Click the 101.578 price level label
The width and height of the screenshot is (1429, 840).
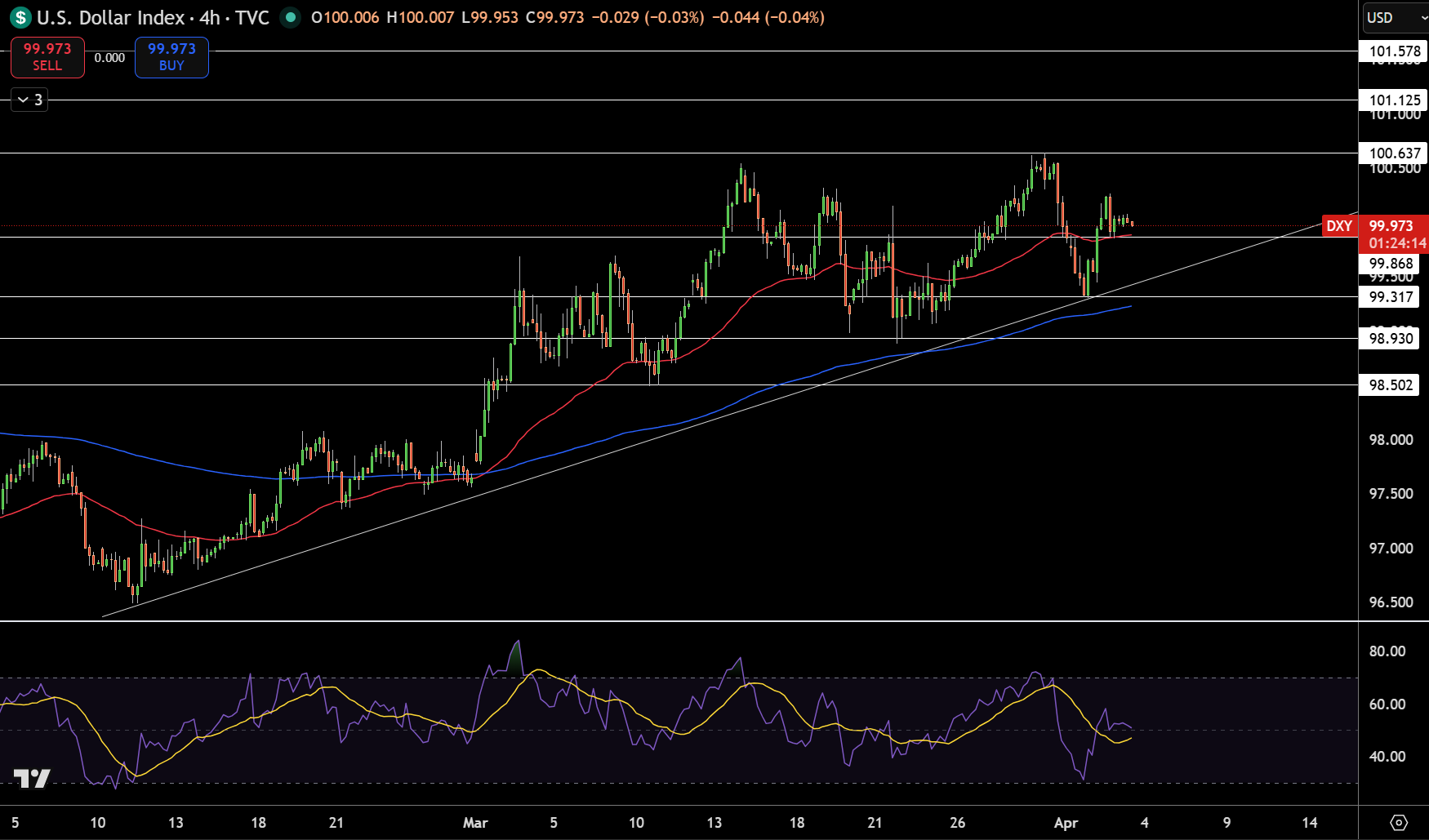(x=1394, y=51)
